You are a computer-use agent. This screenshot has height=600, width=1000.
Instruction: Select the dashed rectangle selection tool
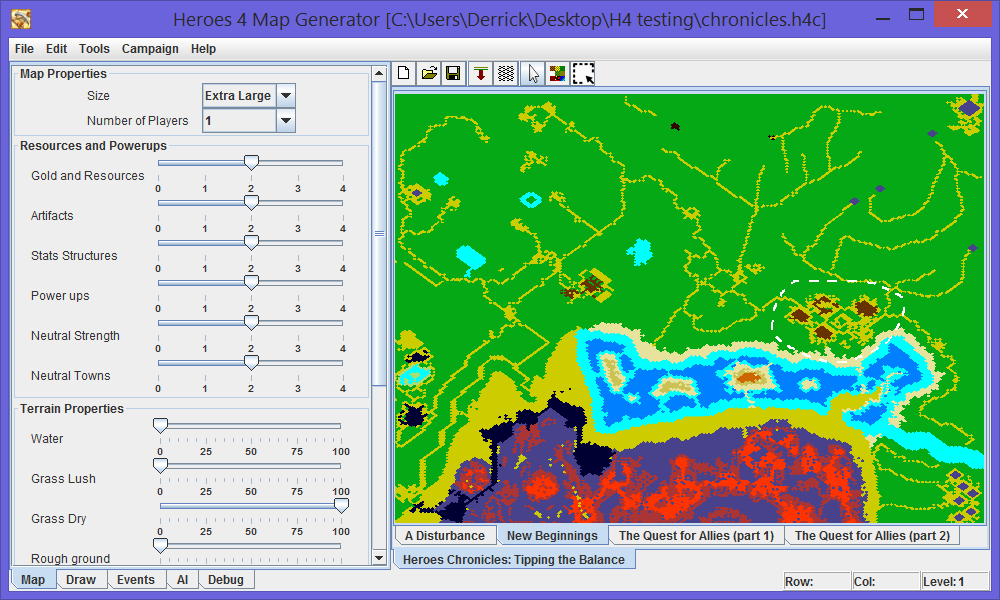click(583, 74)
